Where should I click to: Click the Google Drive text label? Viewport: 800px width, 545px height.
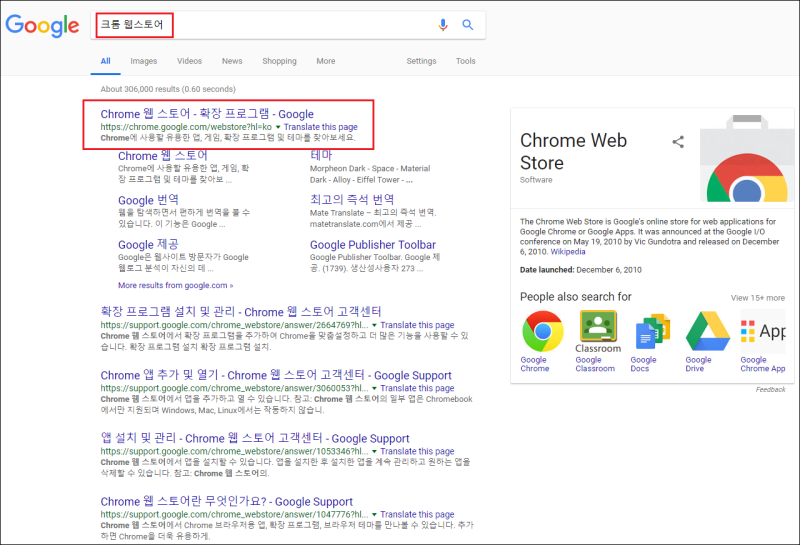coord(698,364)
